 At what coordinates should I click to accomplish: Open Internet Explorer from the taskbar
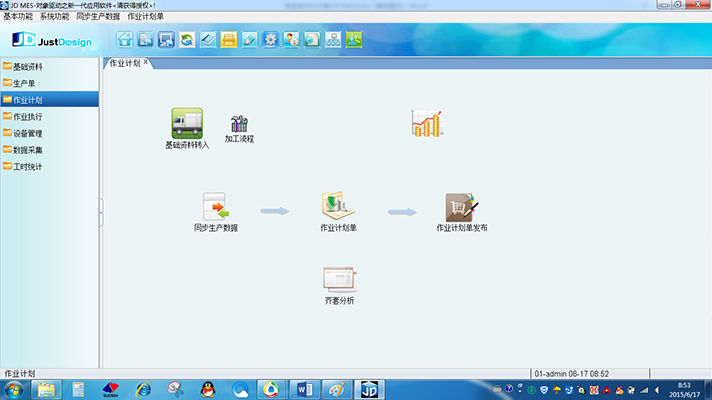(x=143, y=389)
